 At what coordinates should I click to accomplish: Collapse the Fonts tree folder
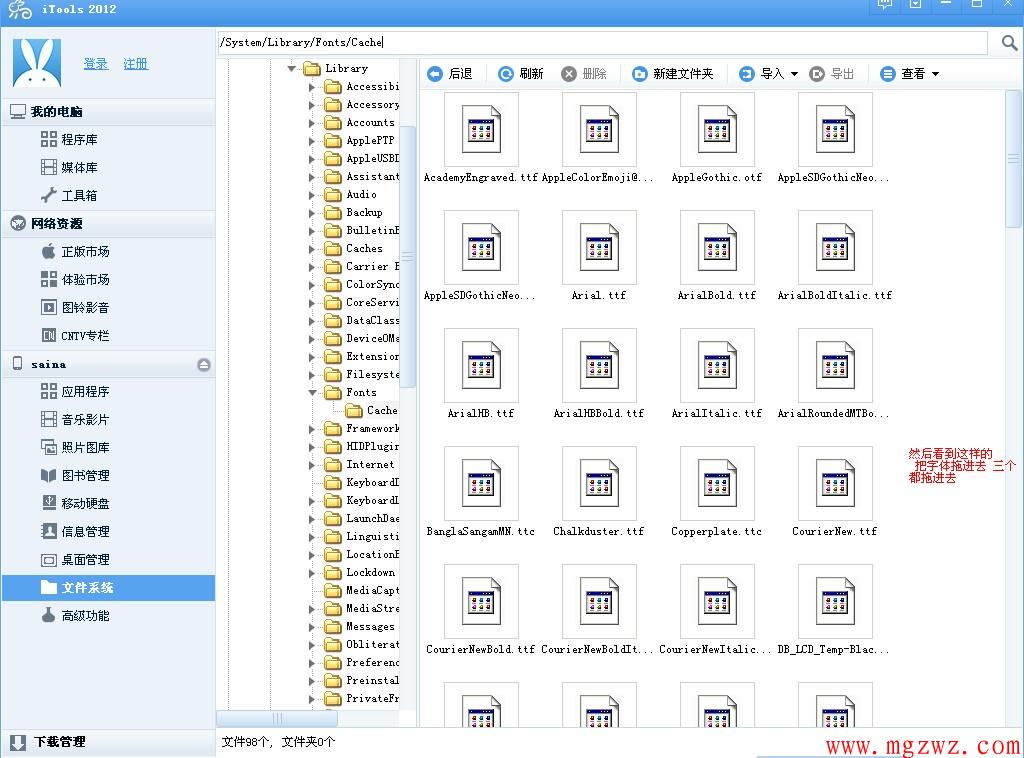(x=312, y=392)
